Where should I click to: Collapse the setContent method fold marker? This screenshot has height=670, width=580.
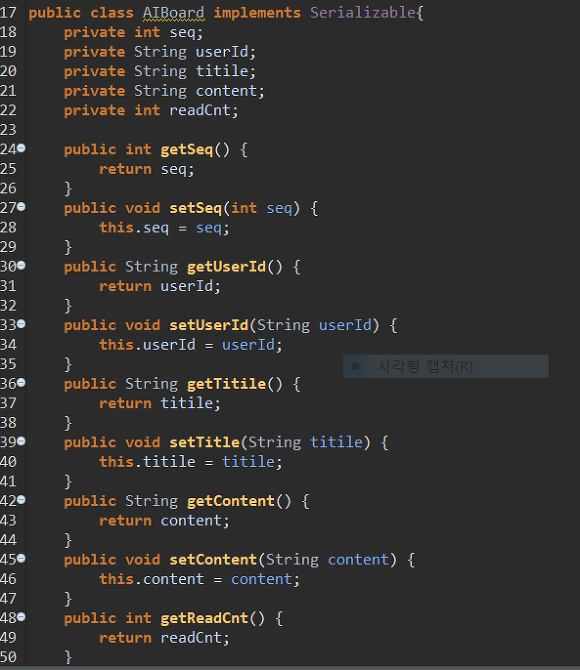point(21,558)
